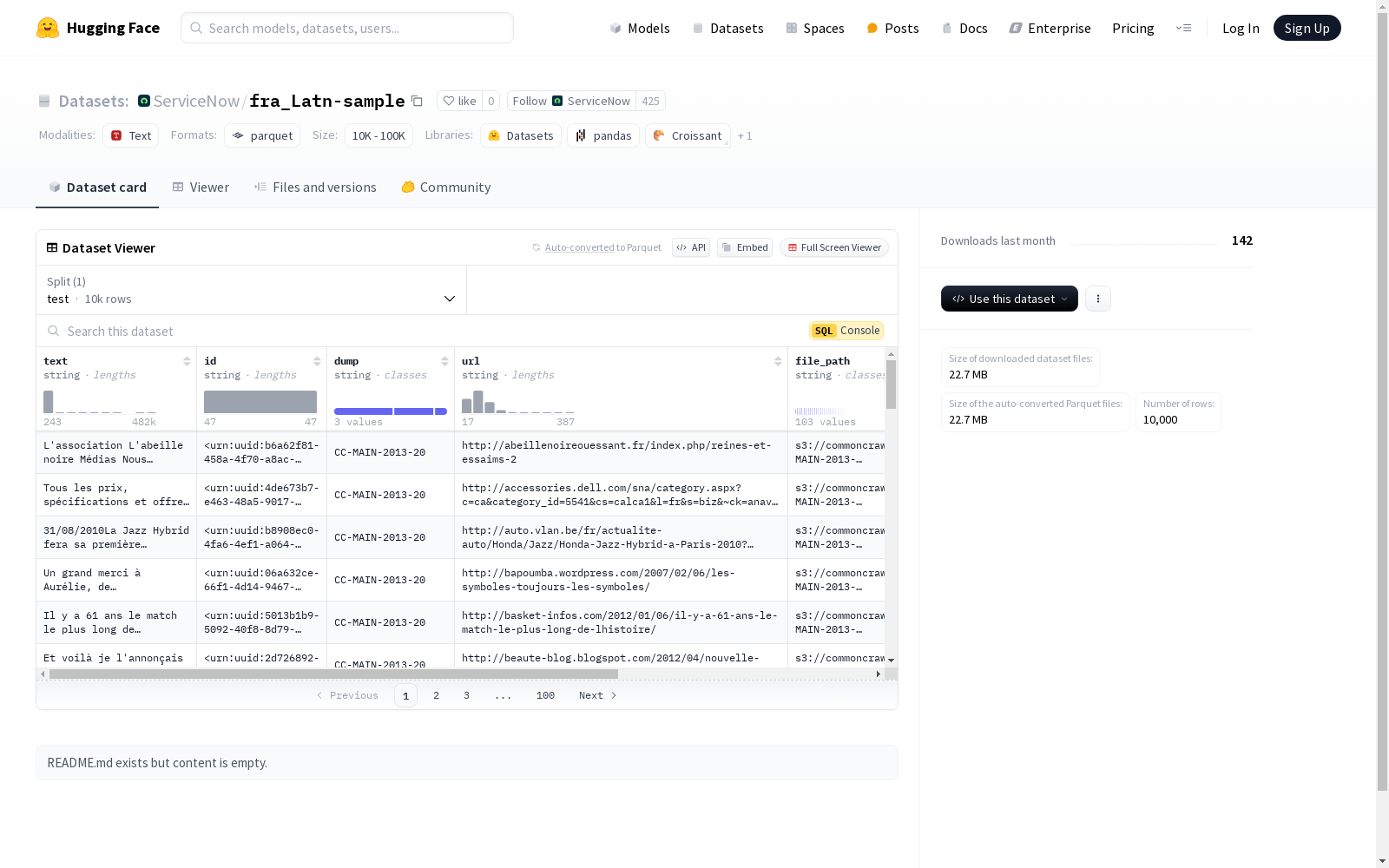Open the Pricing page link
The image size is (1389, 868).
1133,28
